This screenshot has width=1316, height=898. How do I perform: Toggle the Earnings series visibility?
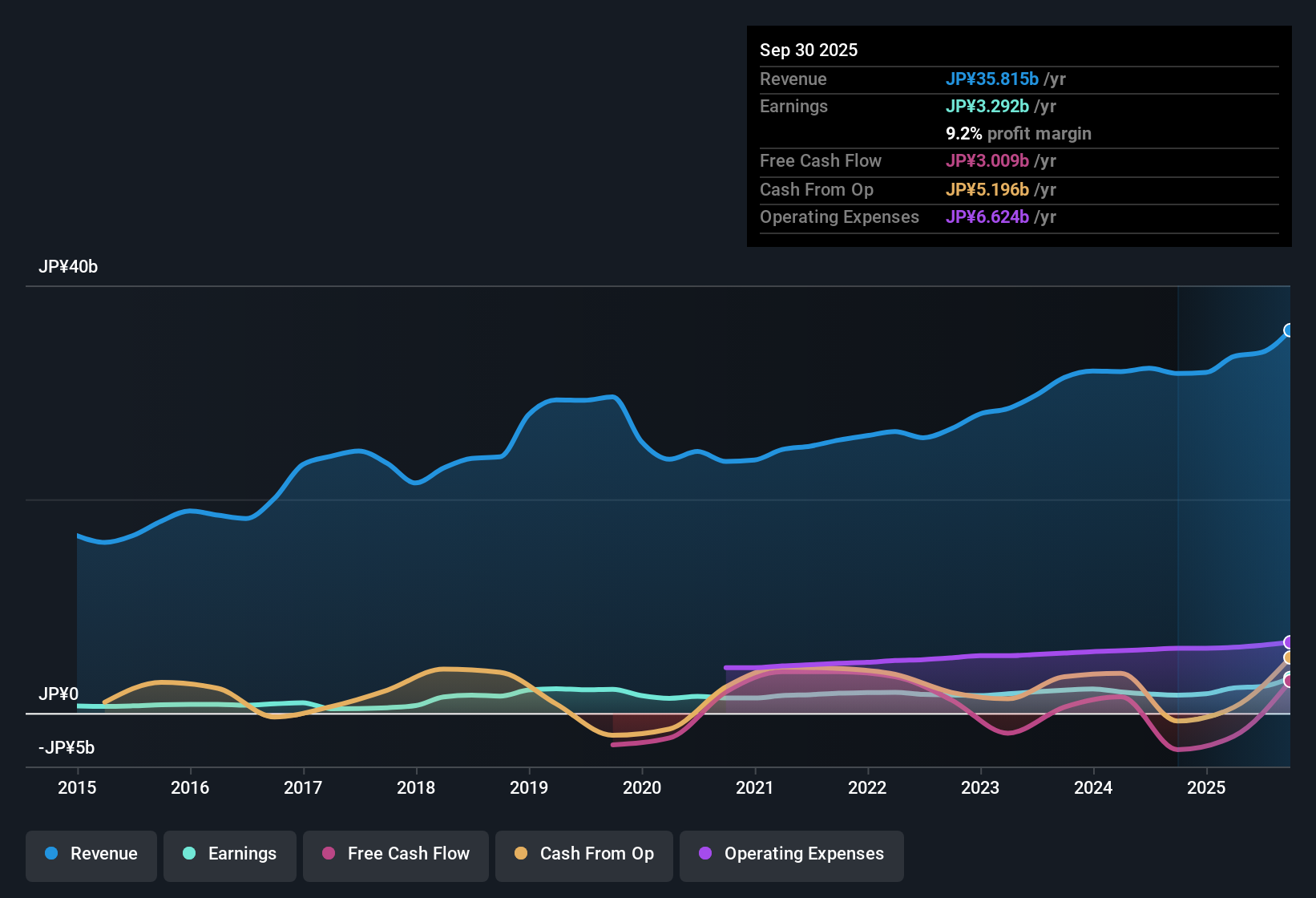click(x=229, y=854)
